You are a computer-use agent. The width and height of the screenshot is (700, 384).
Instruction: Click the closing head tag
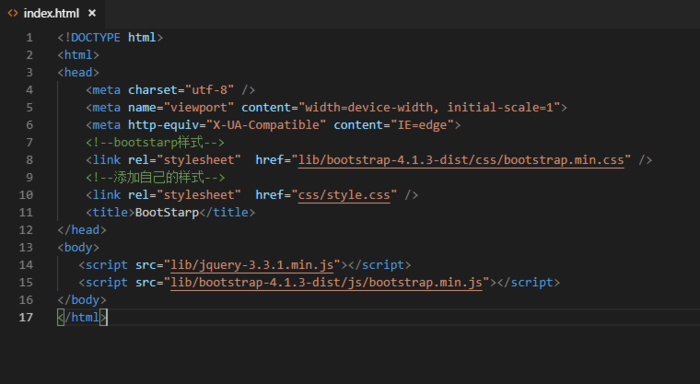[x=82, y=230]
